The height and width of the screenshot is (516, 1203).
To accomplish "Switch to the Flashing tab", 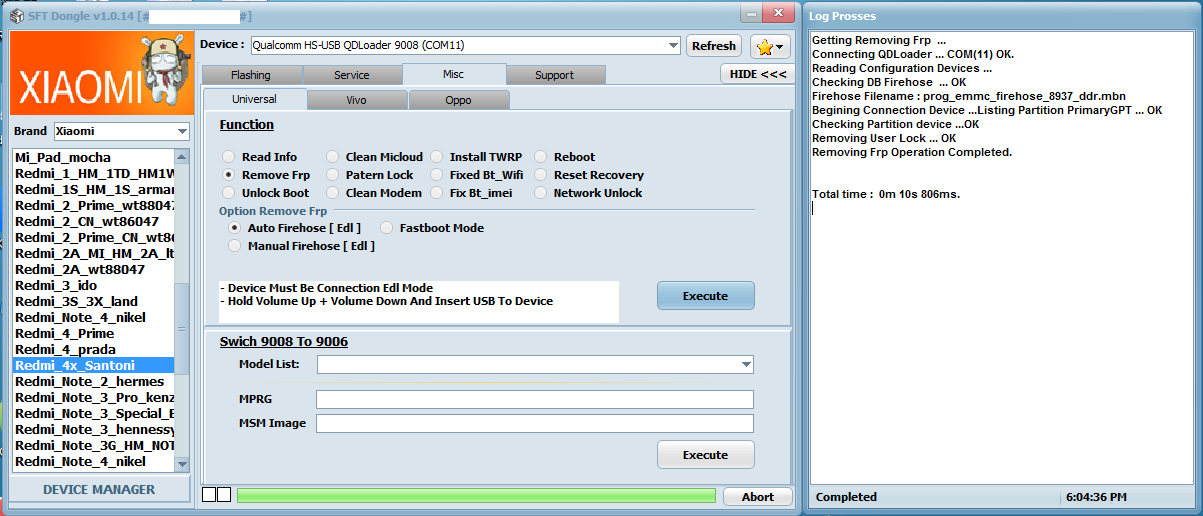I will point(251,75).
